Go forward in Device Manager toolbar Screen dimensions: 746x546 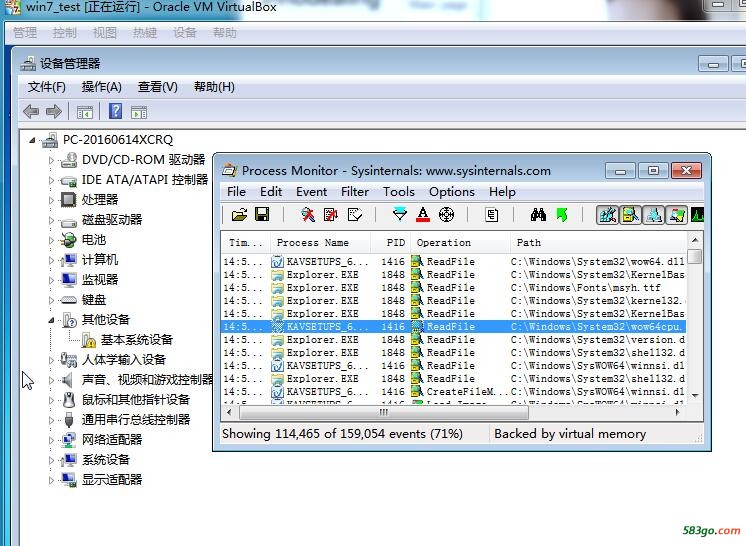click(54, 112)
